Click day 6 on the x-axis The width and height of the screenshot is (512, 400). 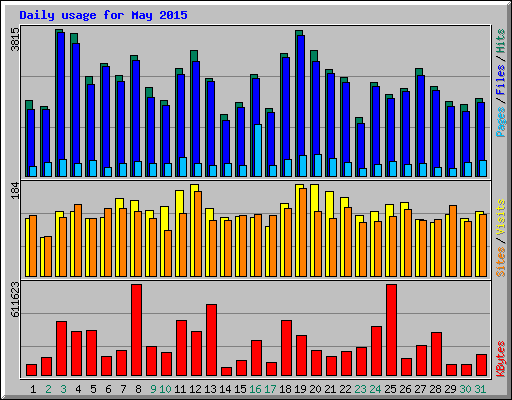click(108, 389)
